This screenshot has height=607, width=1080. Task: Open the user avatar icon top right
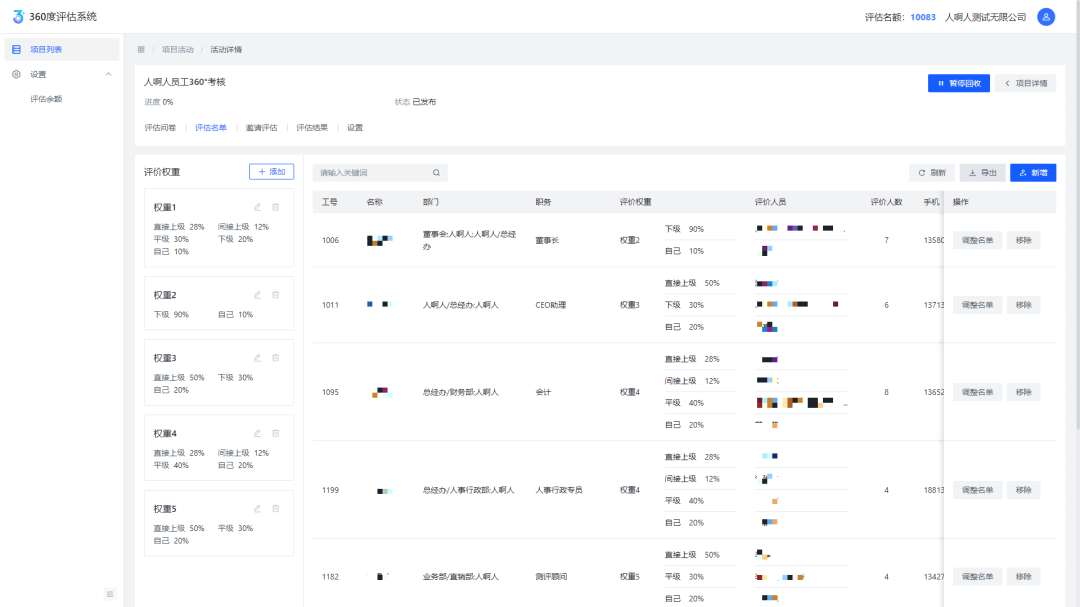click(1047, 16)
